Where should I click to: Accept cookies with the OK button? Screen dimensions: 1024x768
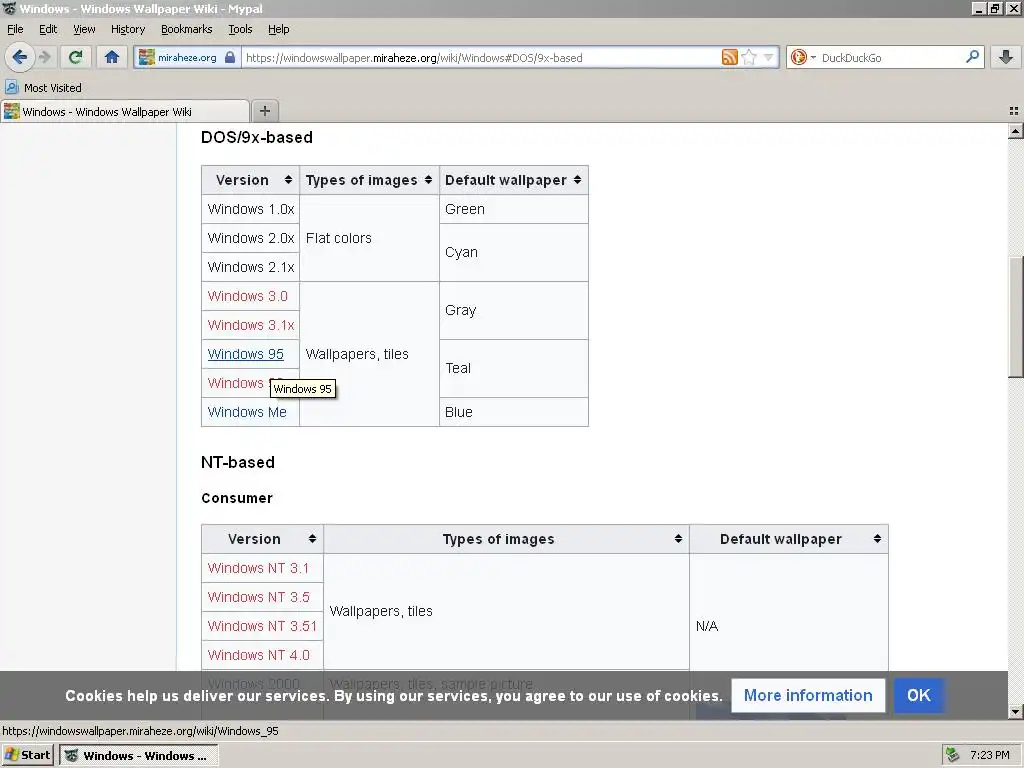(918, 696)
